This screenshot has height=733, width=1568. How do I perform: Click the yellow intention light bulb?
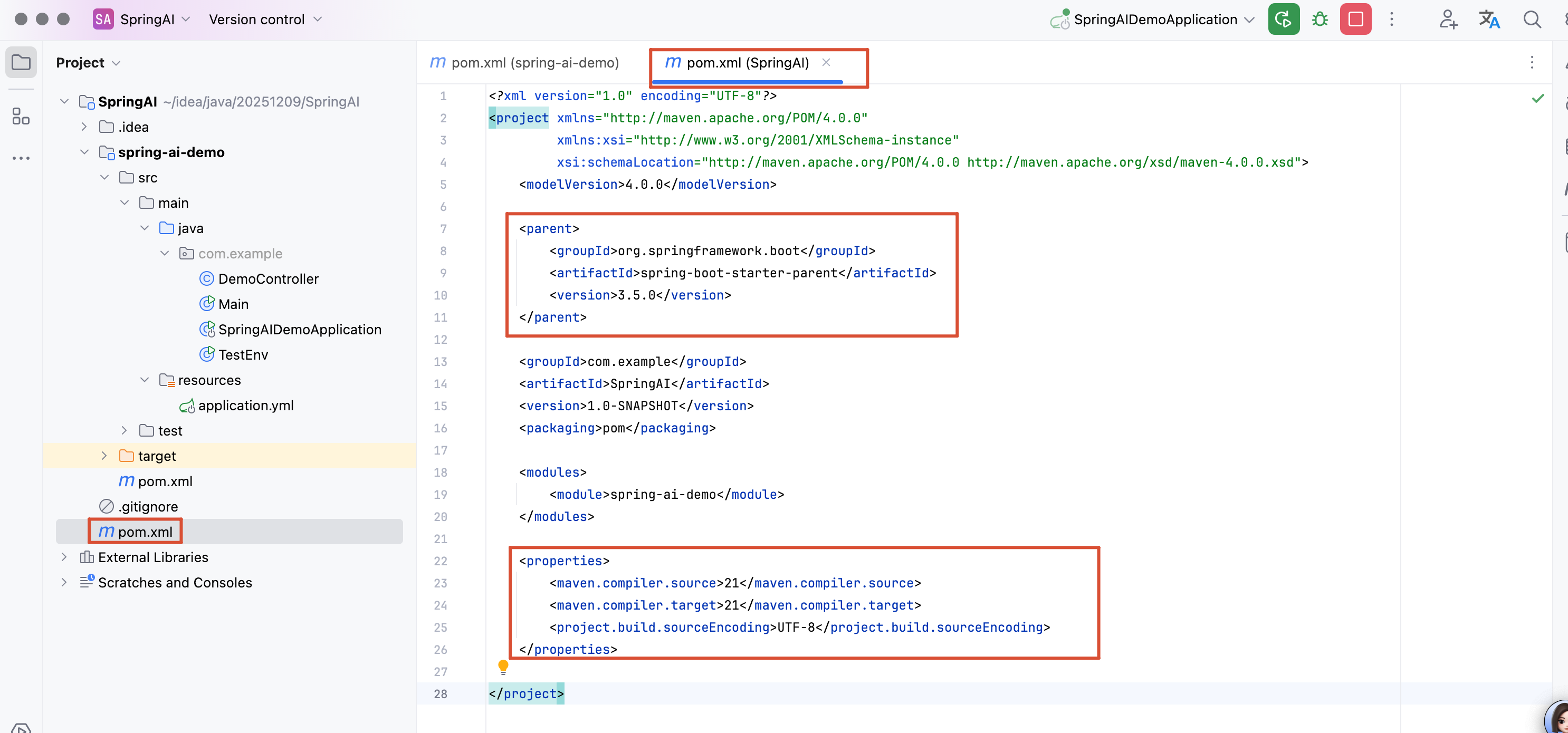click(x=503, y=667)
